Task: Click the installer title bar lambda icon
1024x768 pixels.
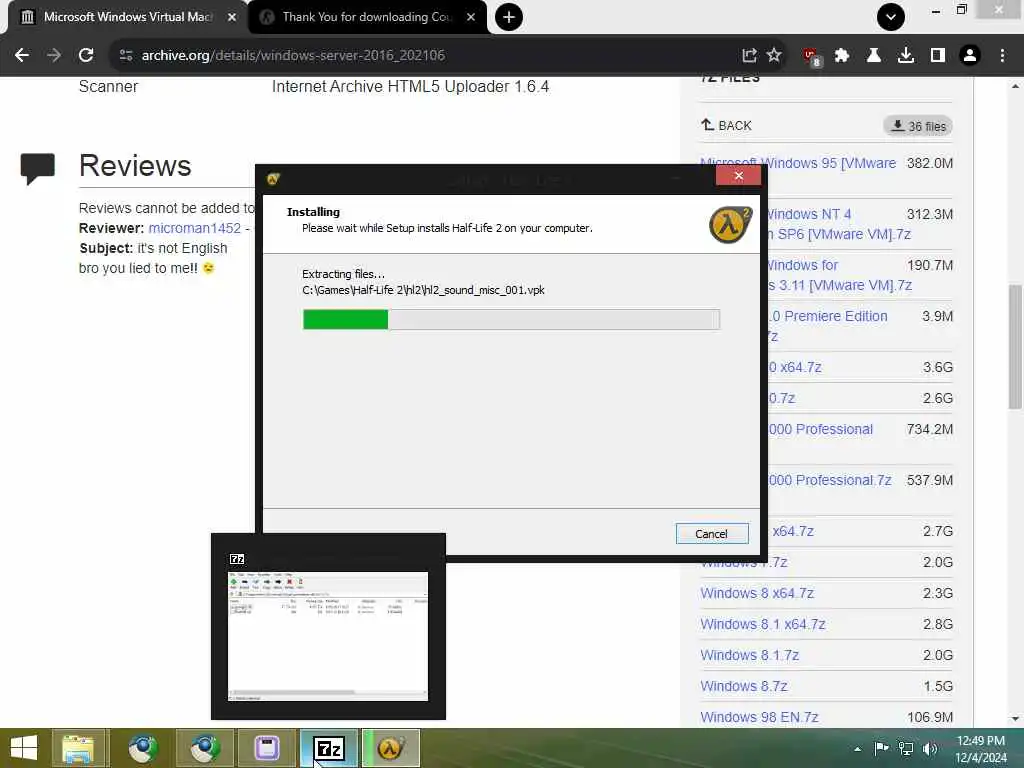Action: pos(273,179)
